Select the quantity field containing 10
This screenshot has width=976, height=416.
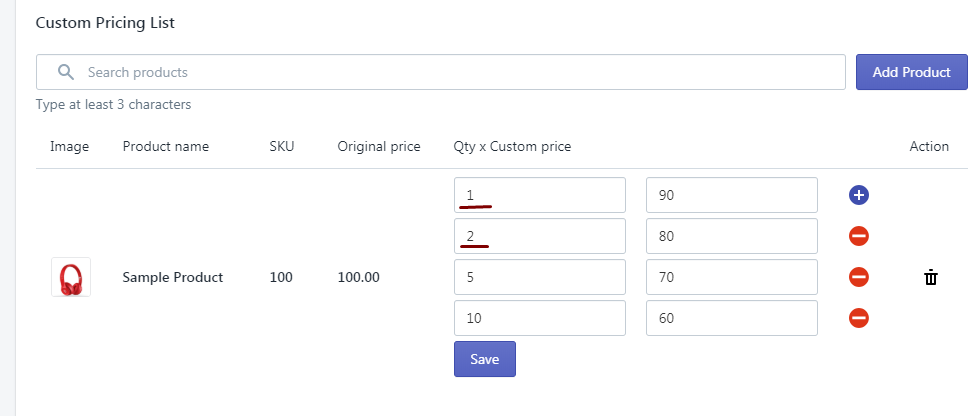(x=540, y=318)
